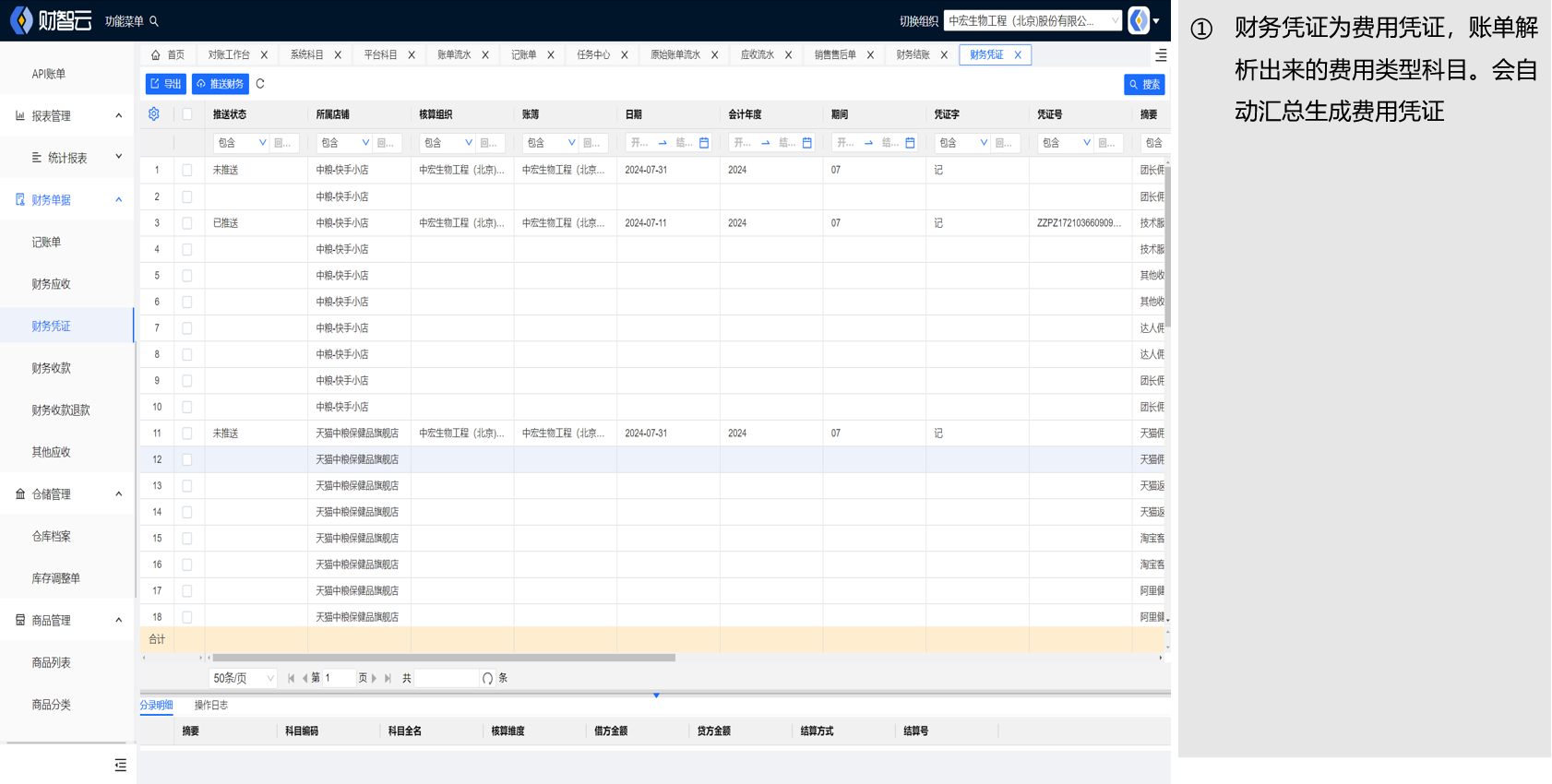Screen dimensions: 1552x784
Task: Tick the select-all checkbox in header
Action: (x=187, y=114)
